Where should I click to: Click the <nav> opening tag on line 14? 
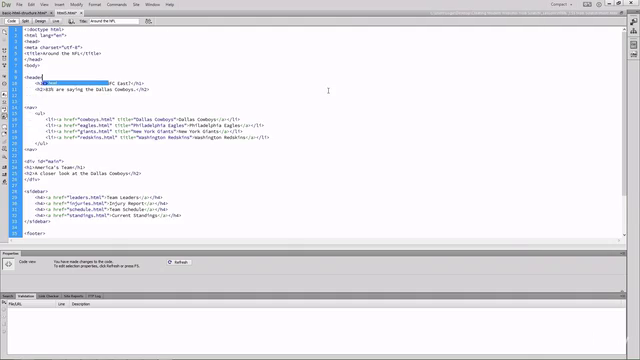(31, 108)
